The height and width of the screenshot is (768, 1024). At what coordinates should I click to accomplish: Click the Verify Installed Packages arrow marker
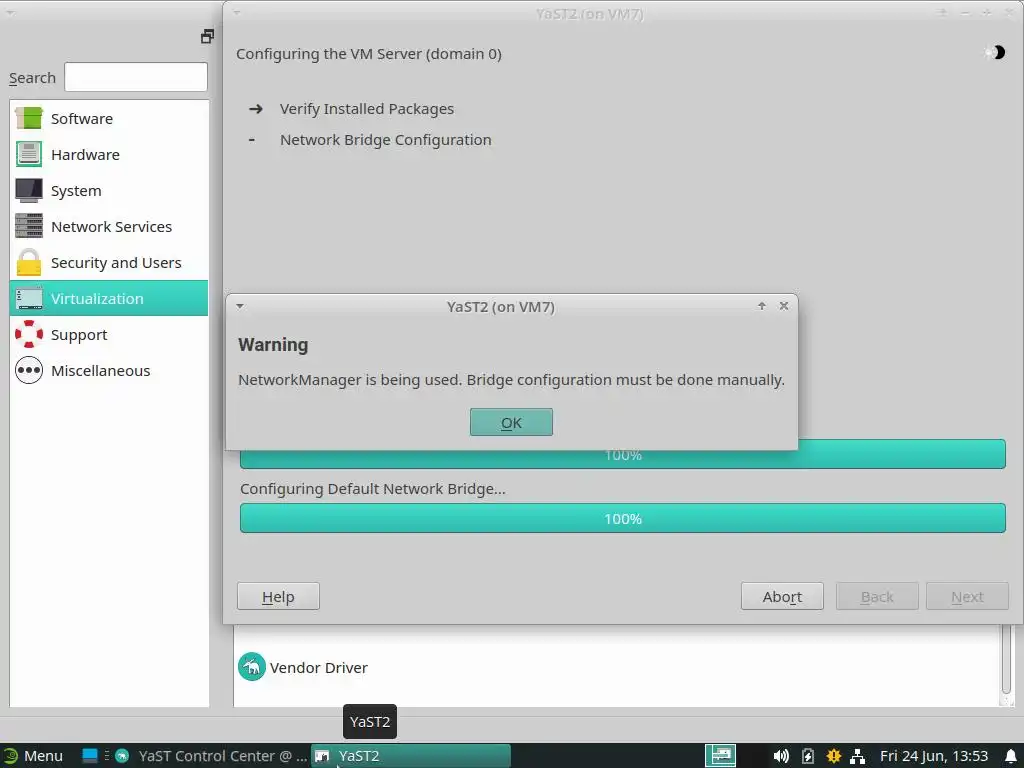tap(255, 108)
